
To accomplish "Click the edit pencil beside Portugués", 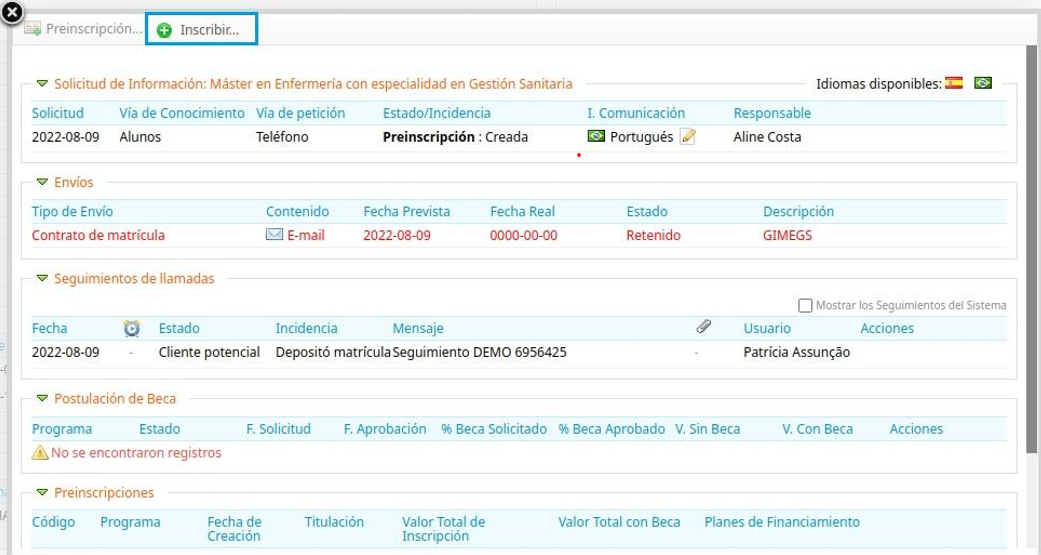I will tap(687, 137).
